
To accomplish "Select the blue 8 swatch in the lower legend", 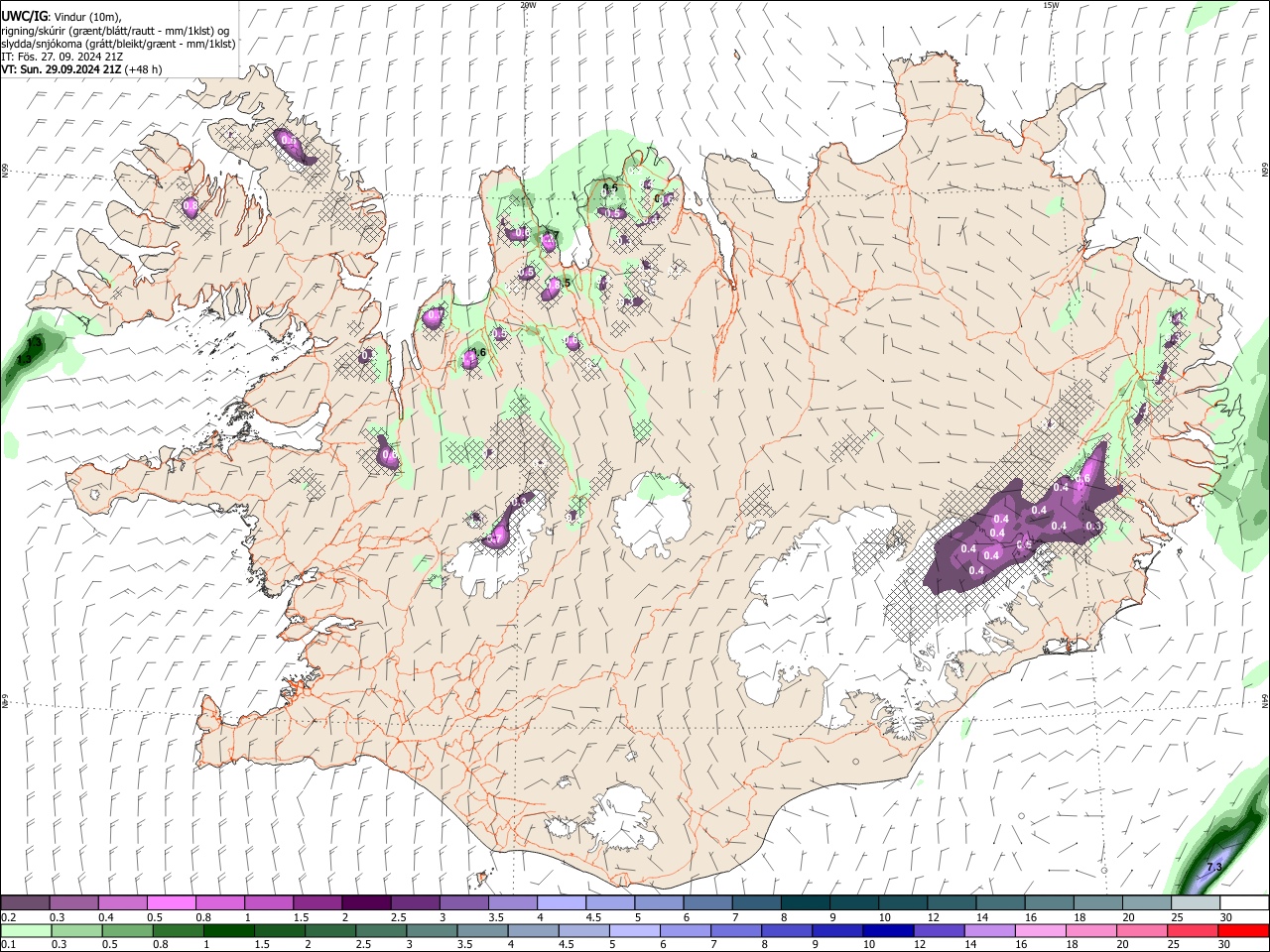I will (x=786, y=930).
